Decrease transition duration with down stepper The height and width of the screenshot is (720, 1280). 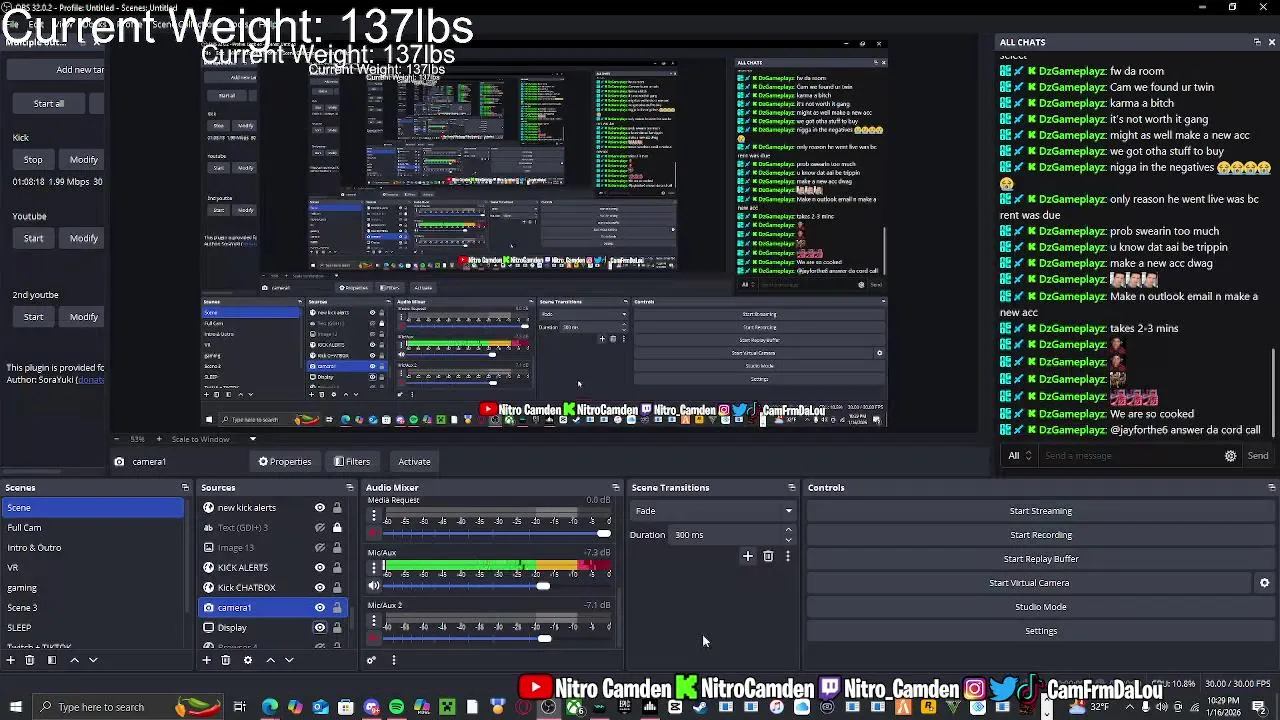pos(788,539)
